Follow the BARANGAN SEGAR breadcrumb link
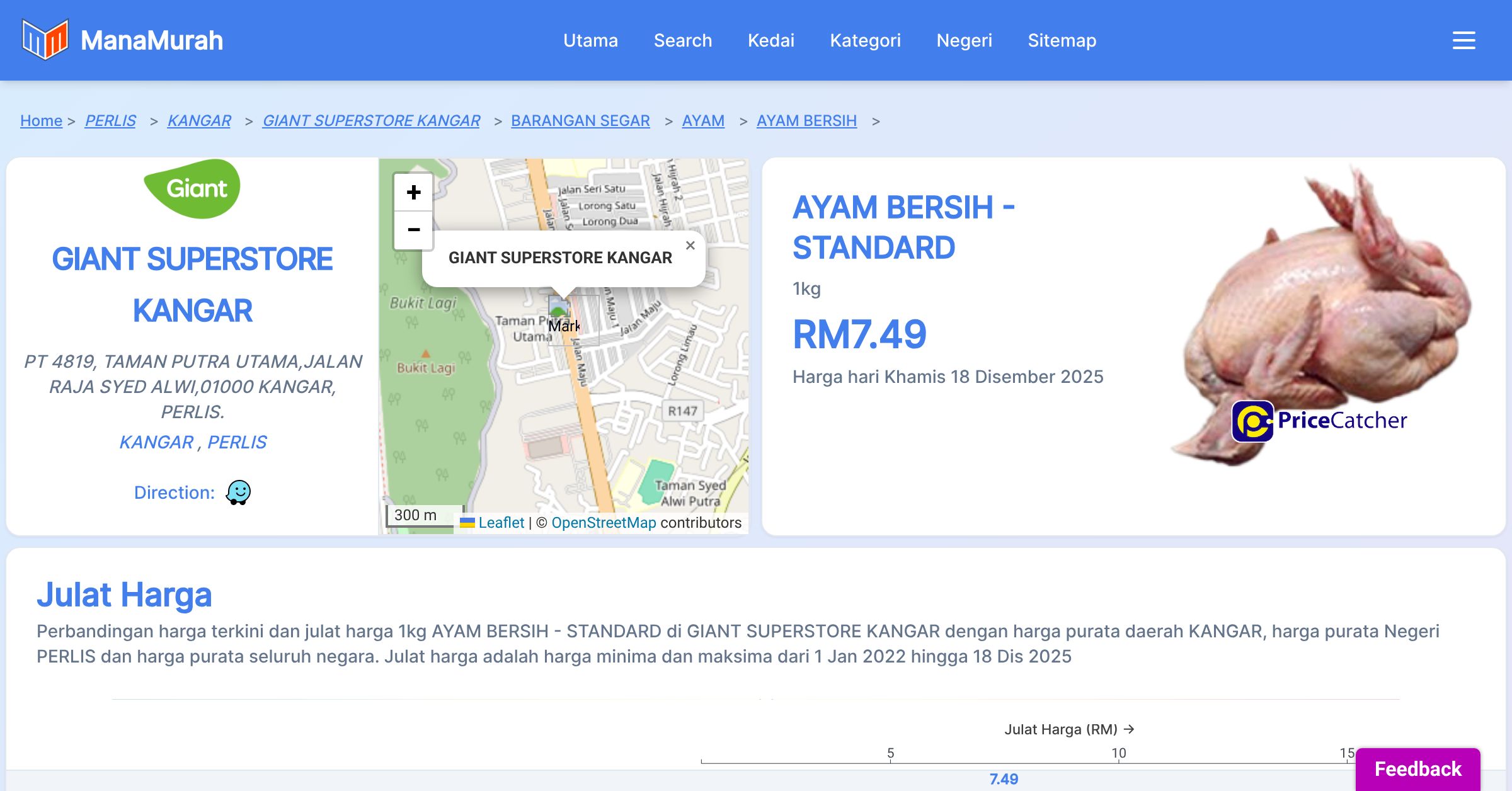The height and width of the screenshot is (791, 1512). pyautogui.click(x=580, y=120)
